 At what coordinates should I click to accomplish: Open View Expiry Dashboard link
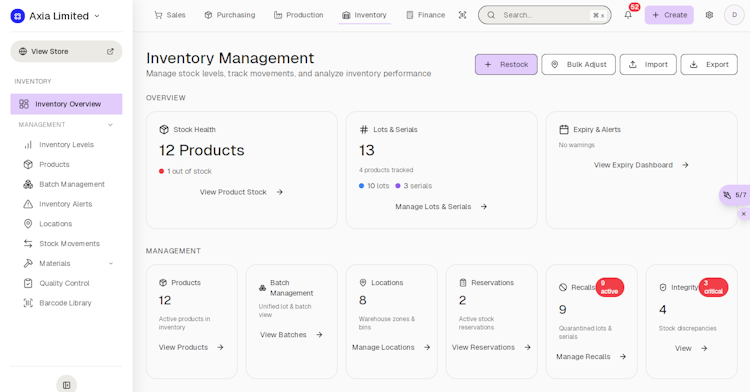tap(641, 165)
